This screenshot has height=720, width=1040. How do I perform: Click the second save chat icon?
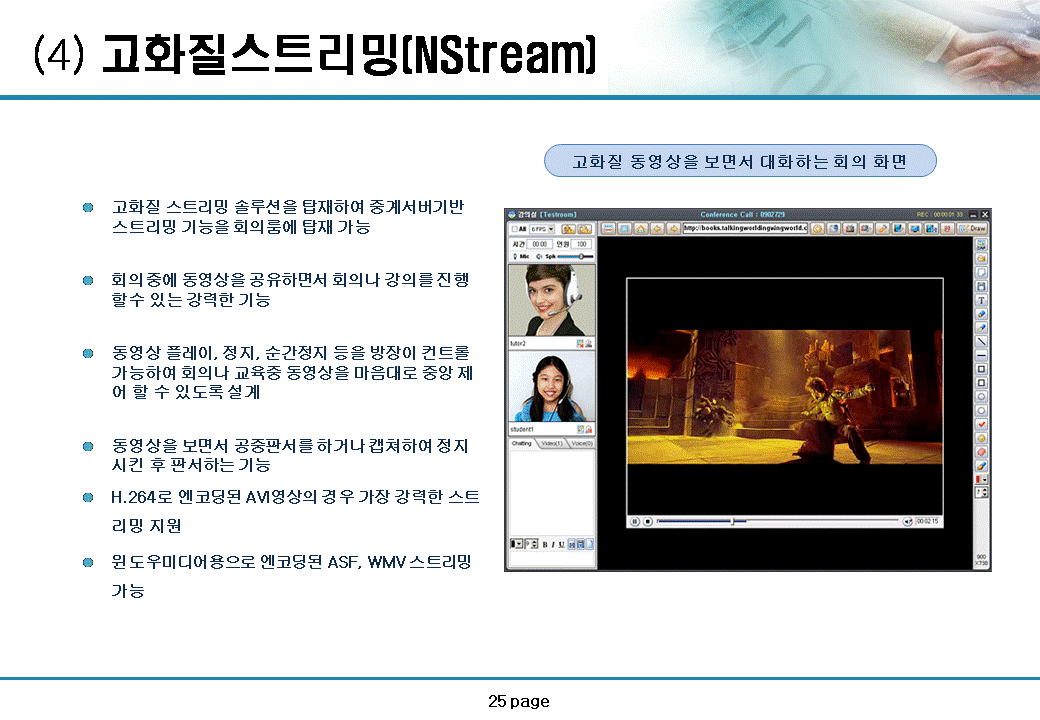click(580, 544)
